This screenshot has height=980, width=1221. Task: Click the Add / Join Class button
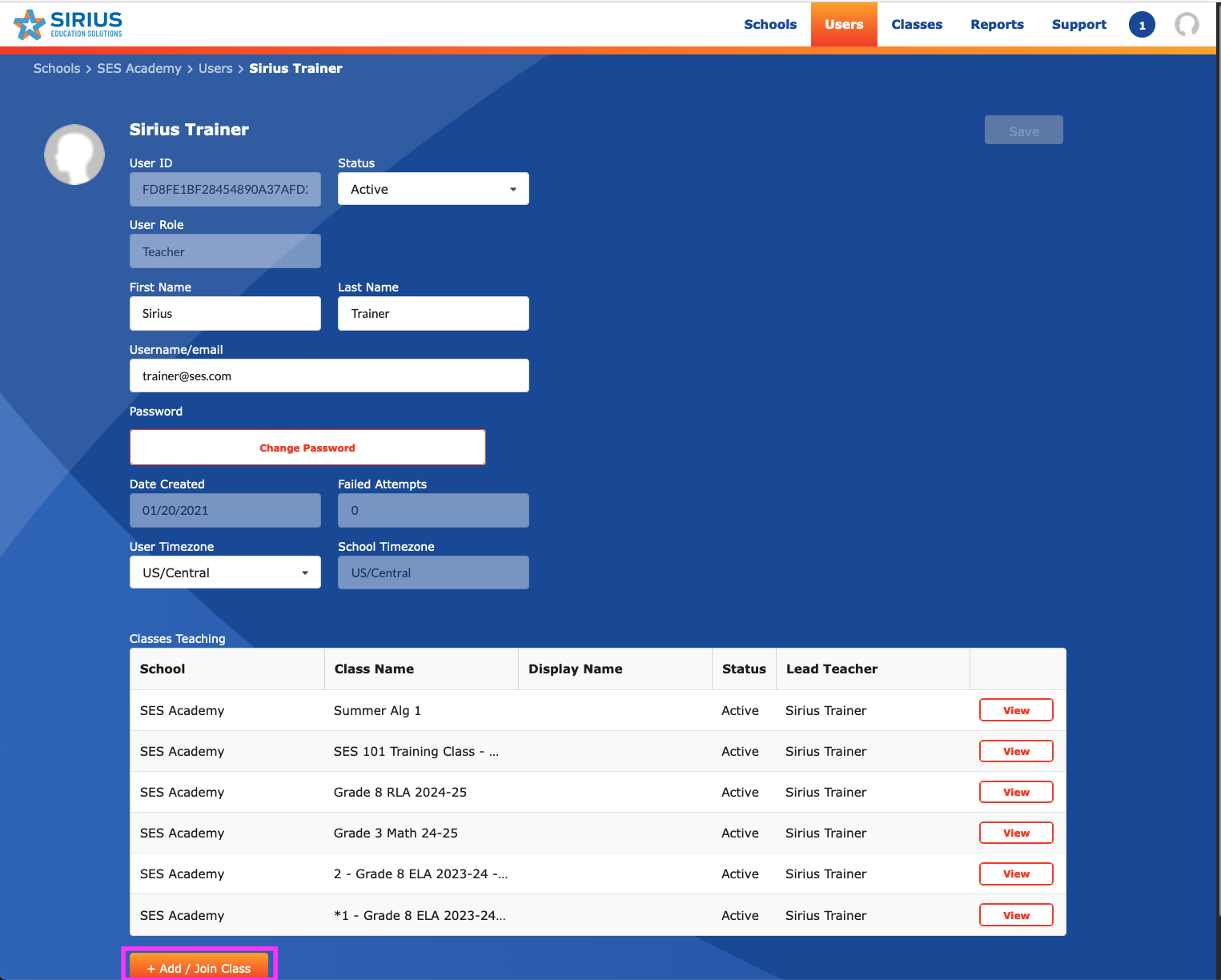(199, 966)
